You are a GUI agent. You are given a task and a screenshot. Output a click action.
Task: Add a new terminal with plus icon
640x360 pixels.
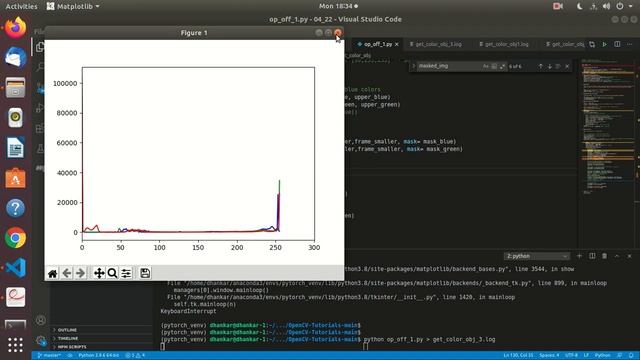point(579,256)
